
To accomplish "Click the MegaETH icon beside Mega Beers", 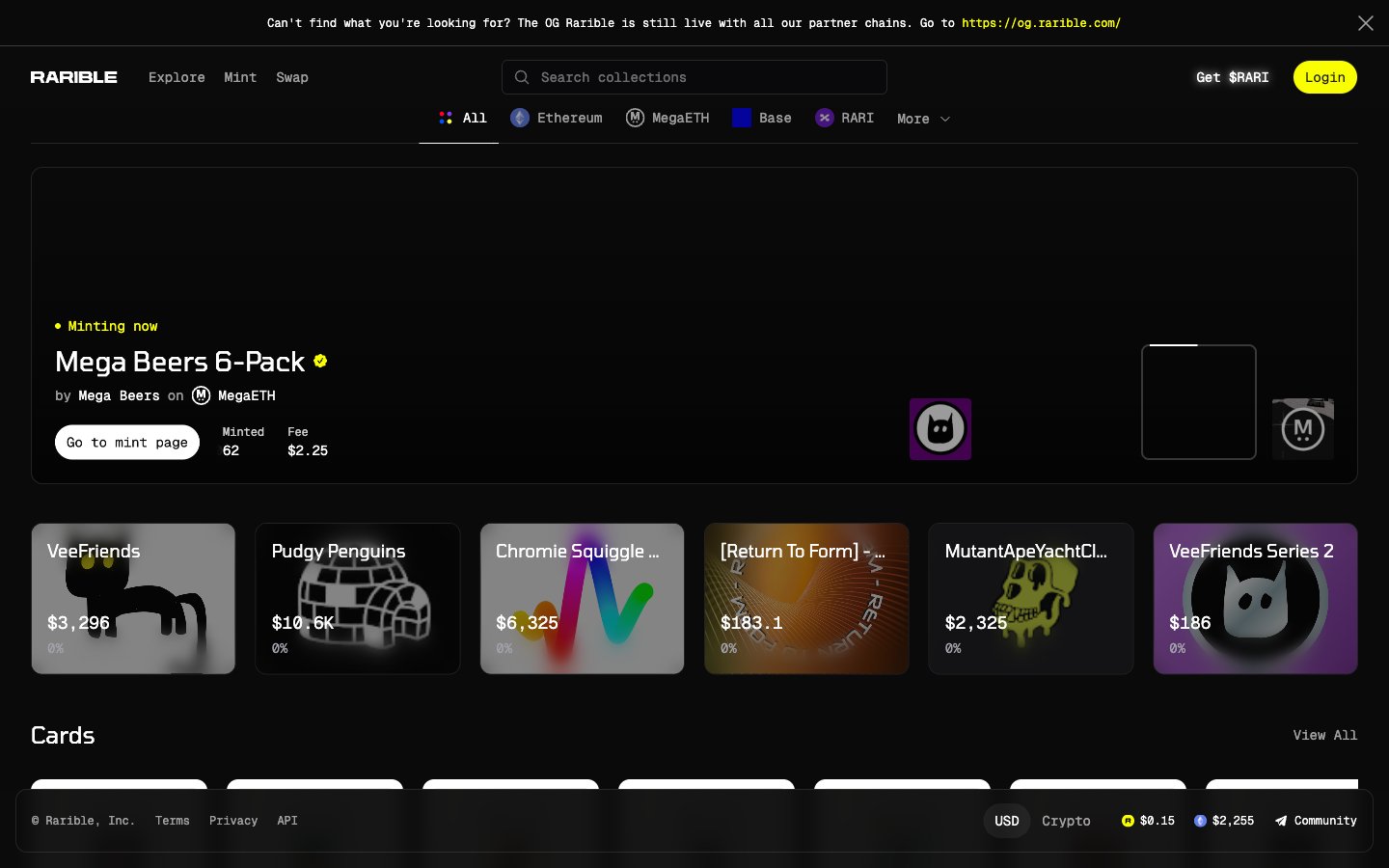I will coord(201,395).
